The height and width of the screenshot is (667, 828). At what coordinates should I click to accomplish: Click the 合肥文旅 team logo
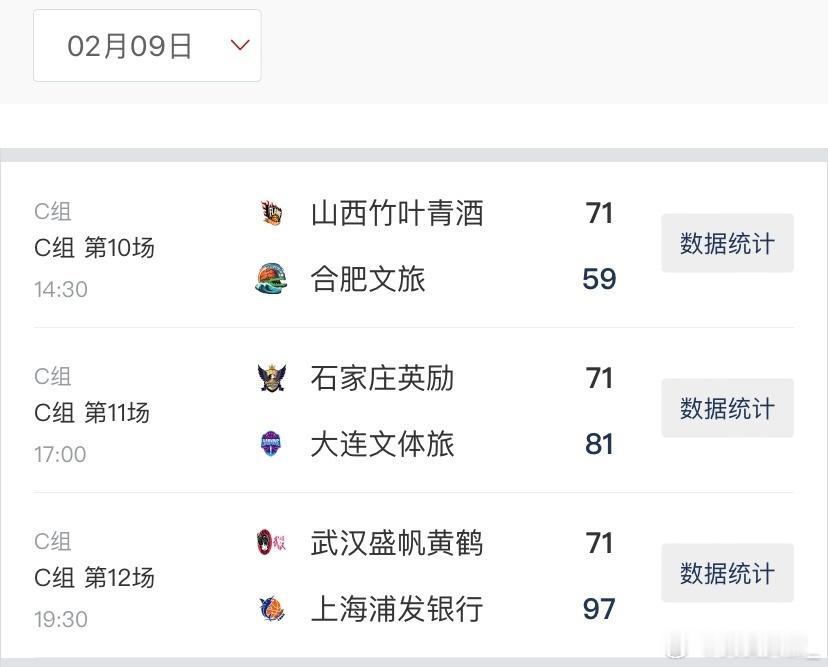(271, 278)
